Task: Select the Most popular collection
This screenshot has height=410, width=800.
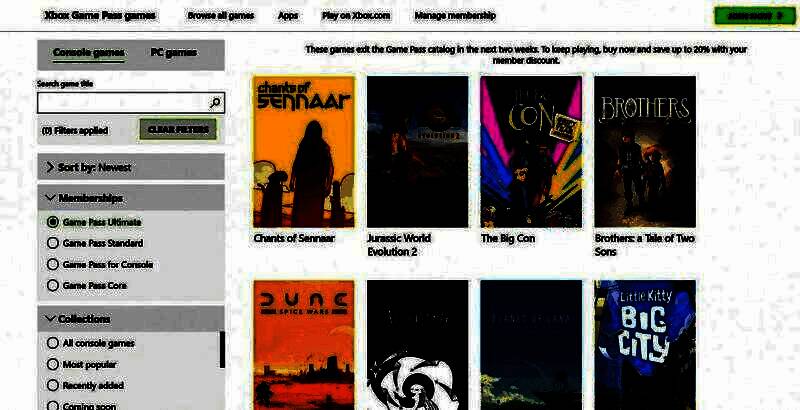Action: click(x=53, y=364)
